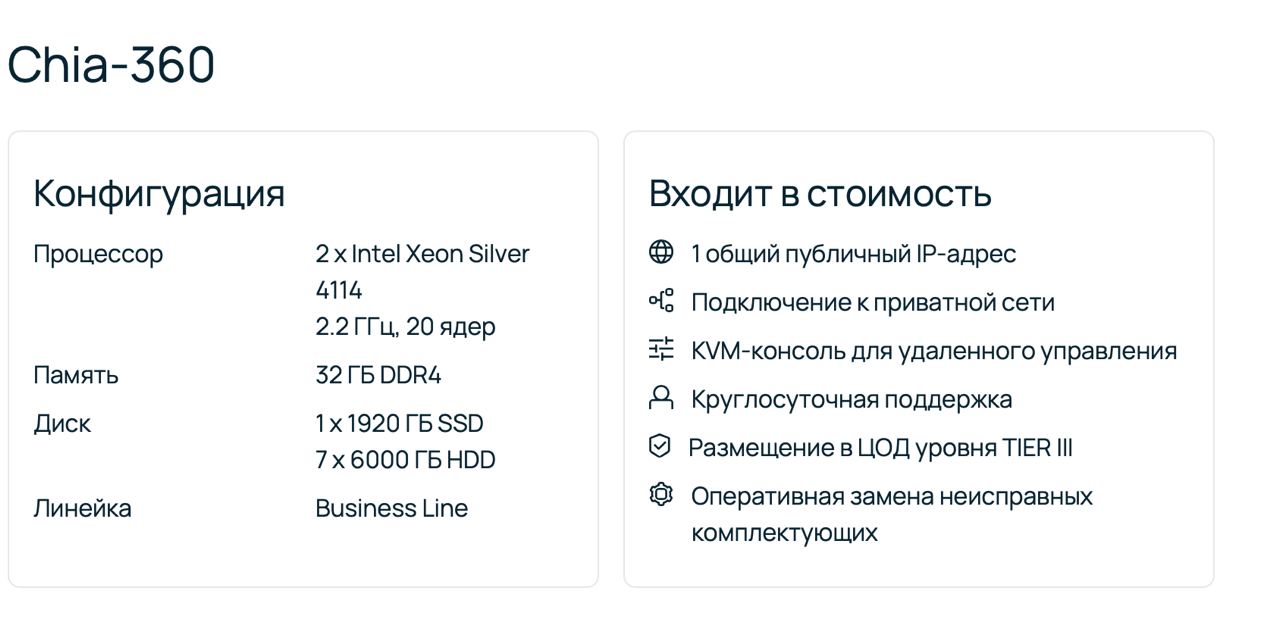Click the Круглосуточная поддержка text
The width and height of the screenshot is (1280, 635).
point(851,399)
